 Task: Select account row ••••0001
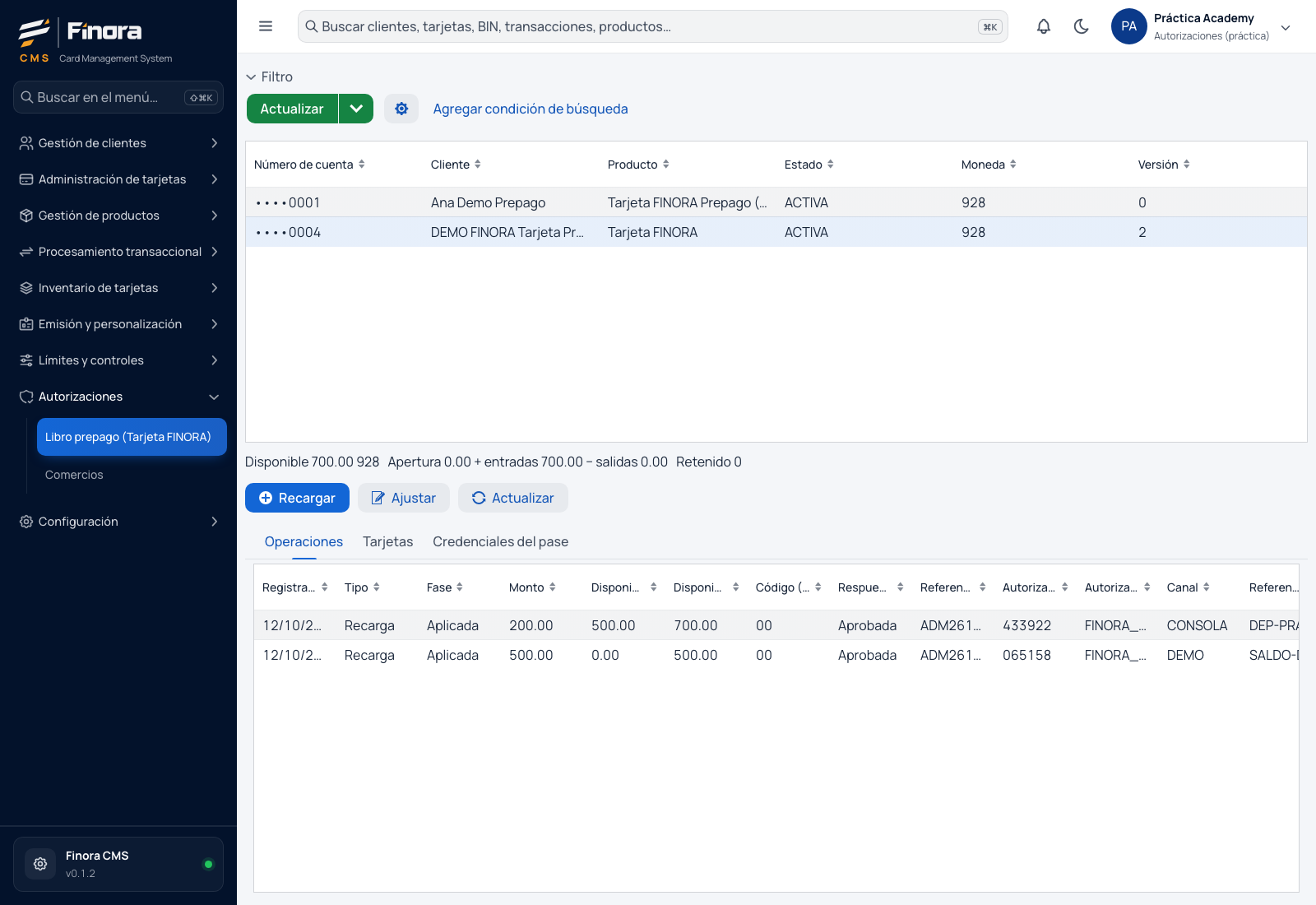(776, 202)
